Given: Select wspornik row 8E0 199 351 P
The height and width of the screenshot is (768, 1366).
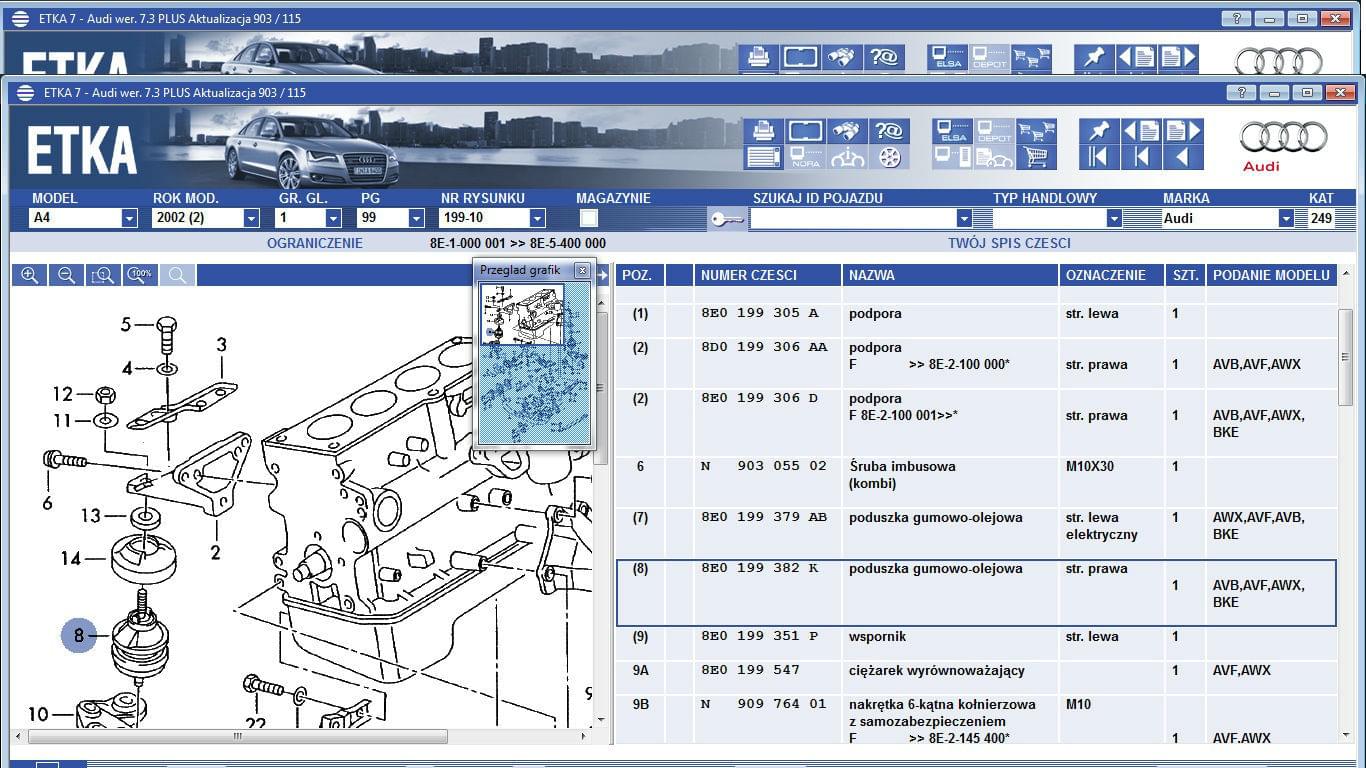Looking at the screenshot, I should tap(976, 644).
